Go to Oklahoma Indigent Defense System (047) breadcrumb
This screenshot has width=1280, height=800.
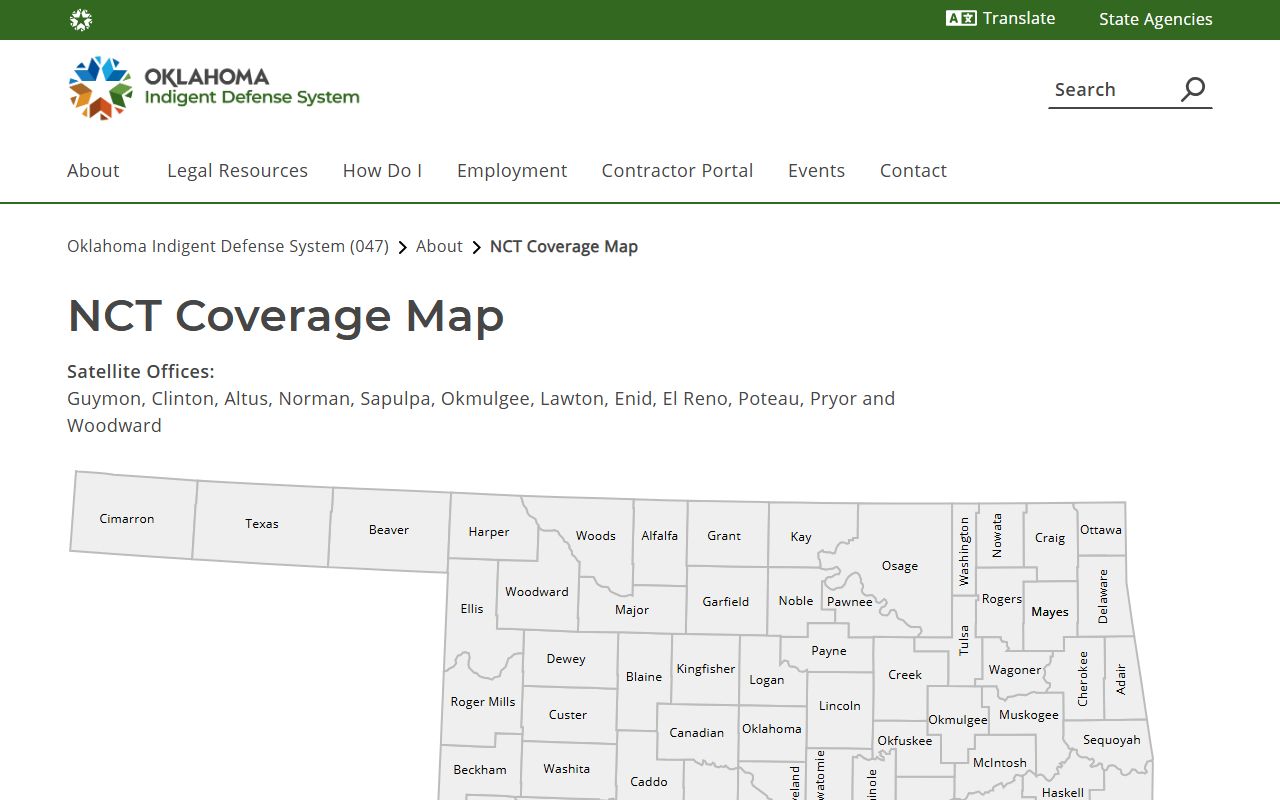[x=228, y=246]
